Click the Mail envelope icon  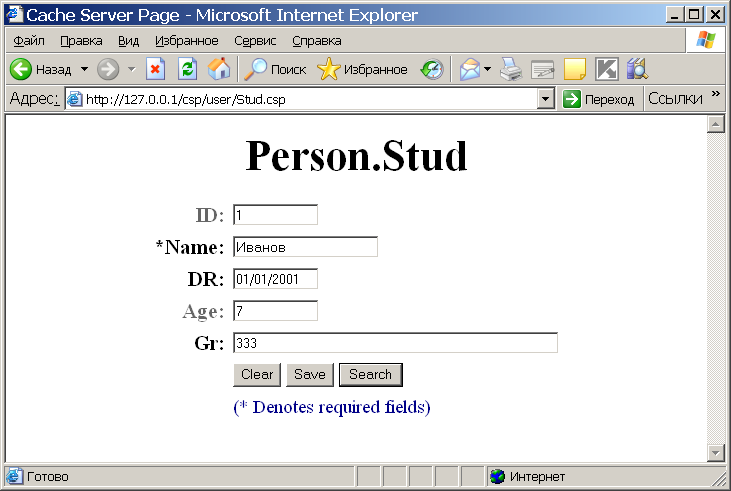[469, 69]
